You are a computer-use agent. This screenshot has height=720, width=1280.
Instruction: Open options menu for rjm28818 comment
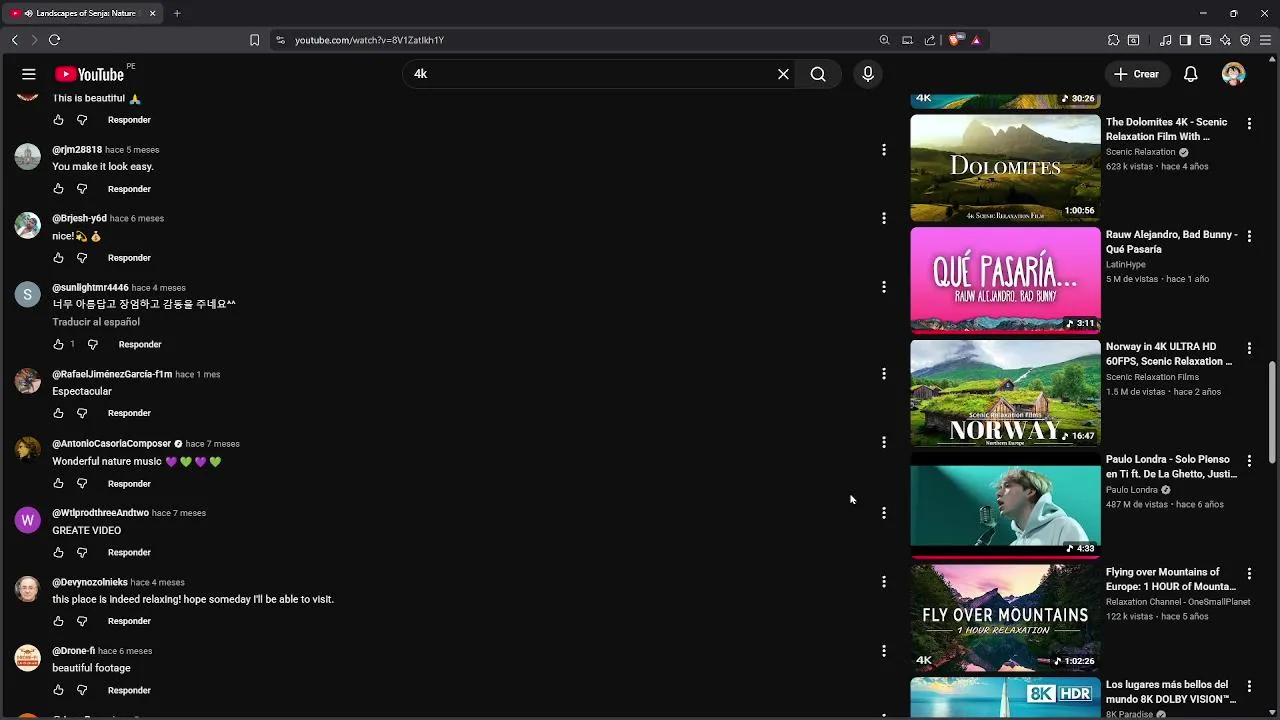coord(883,150)
